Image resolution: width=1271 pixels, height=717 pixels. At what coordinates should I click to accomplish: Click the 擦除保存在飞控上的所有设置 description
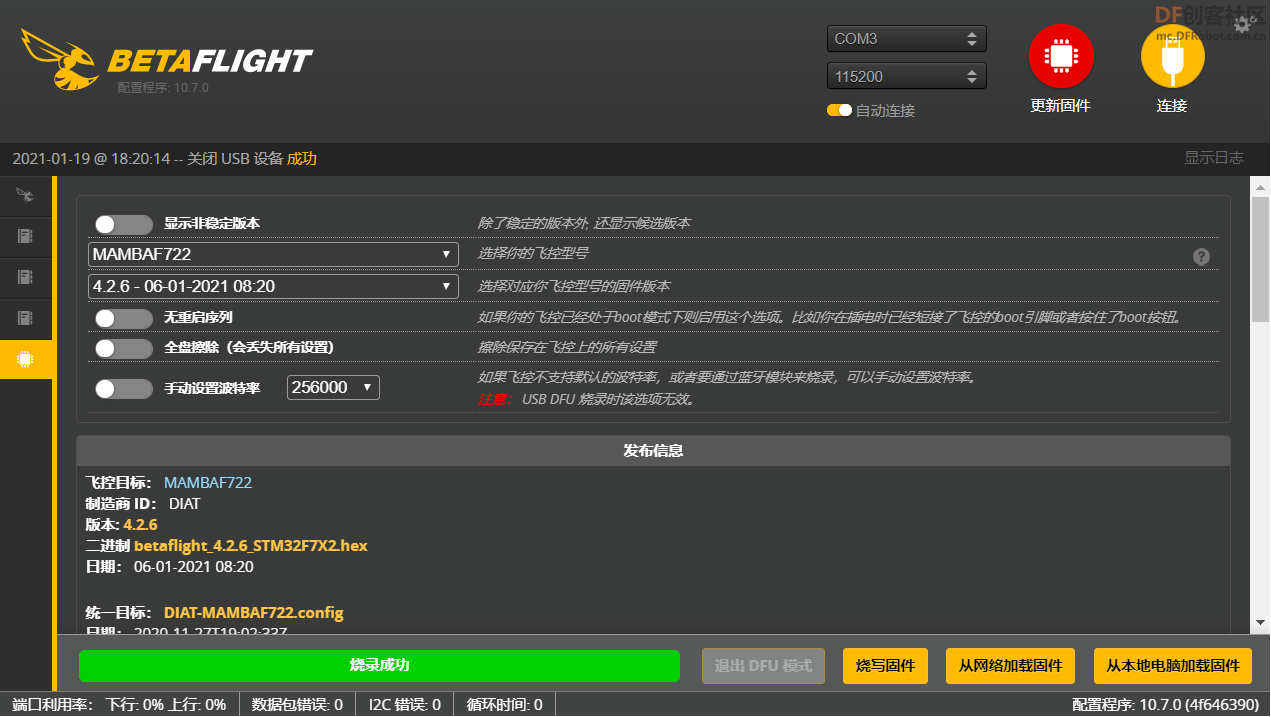coord(567,348)
